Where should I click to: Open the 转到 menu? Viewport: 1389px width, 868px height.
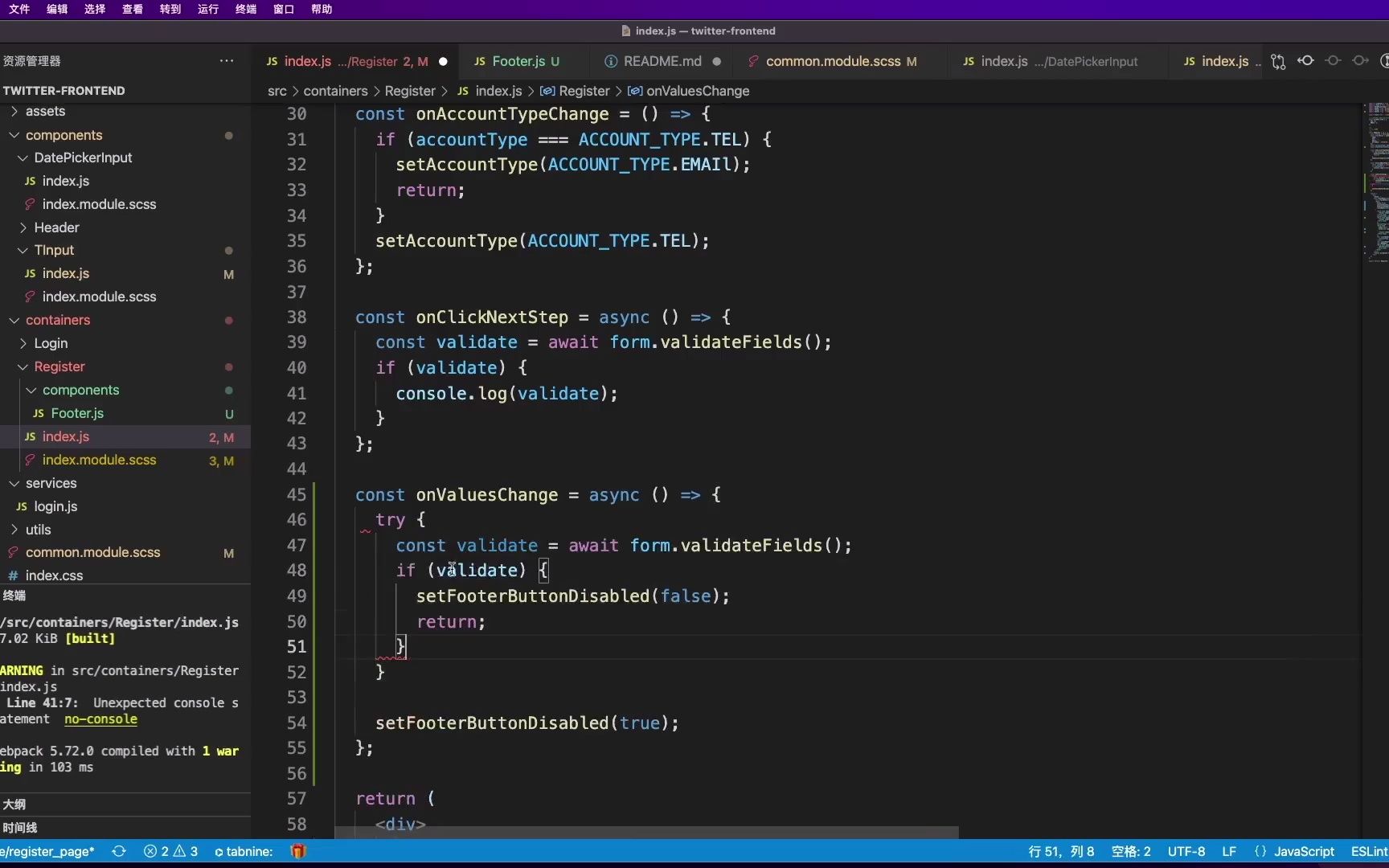pyautogui.click(x=170, y=9)
